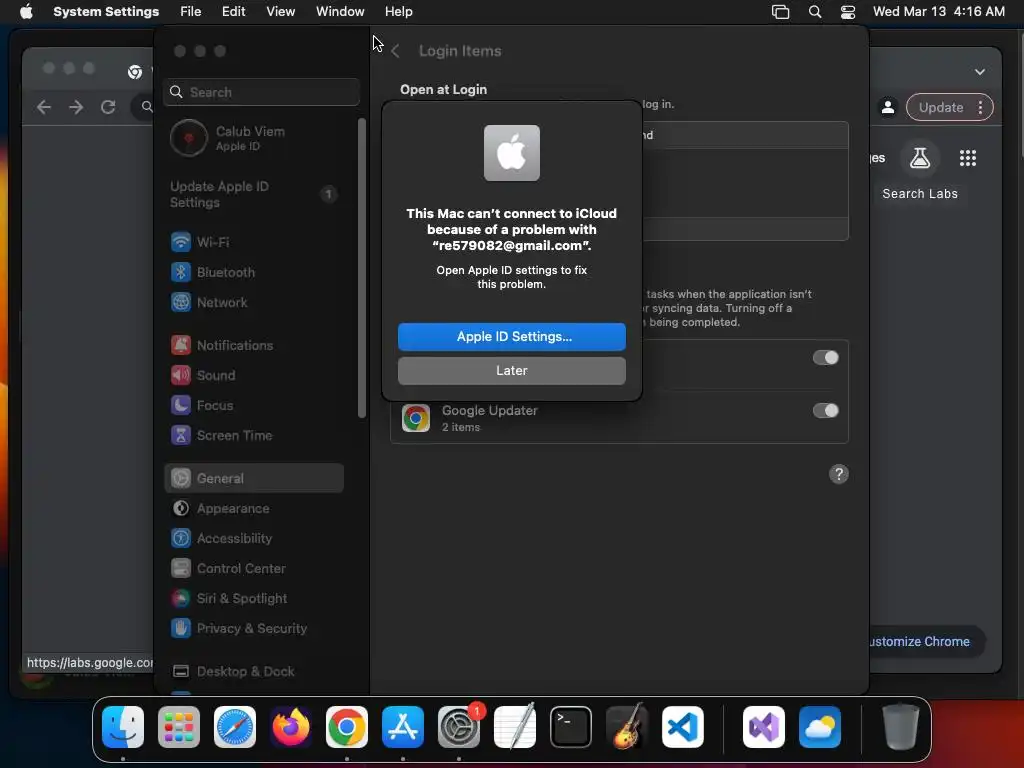The width and height of the screenshot is (1024, 768).
Task: Open the Window menu
Action: 340,12
